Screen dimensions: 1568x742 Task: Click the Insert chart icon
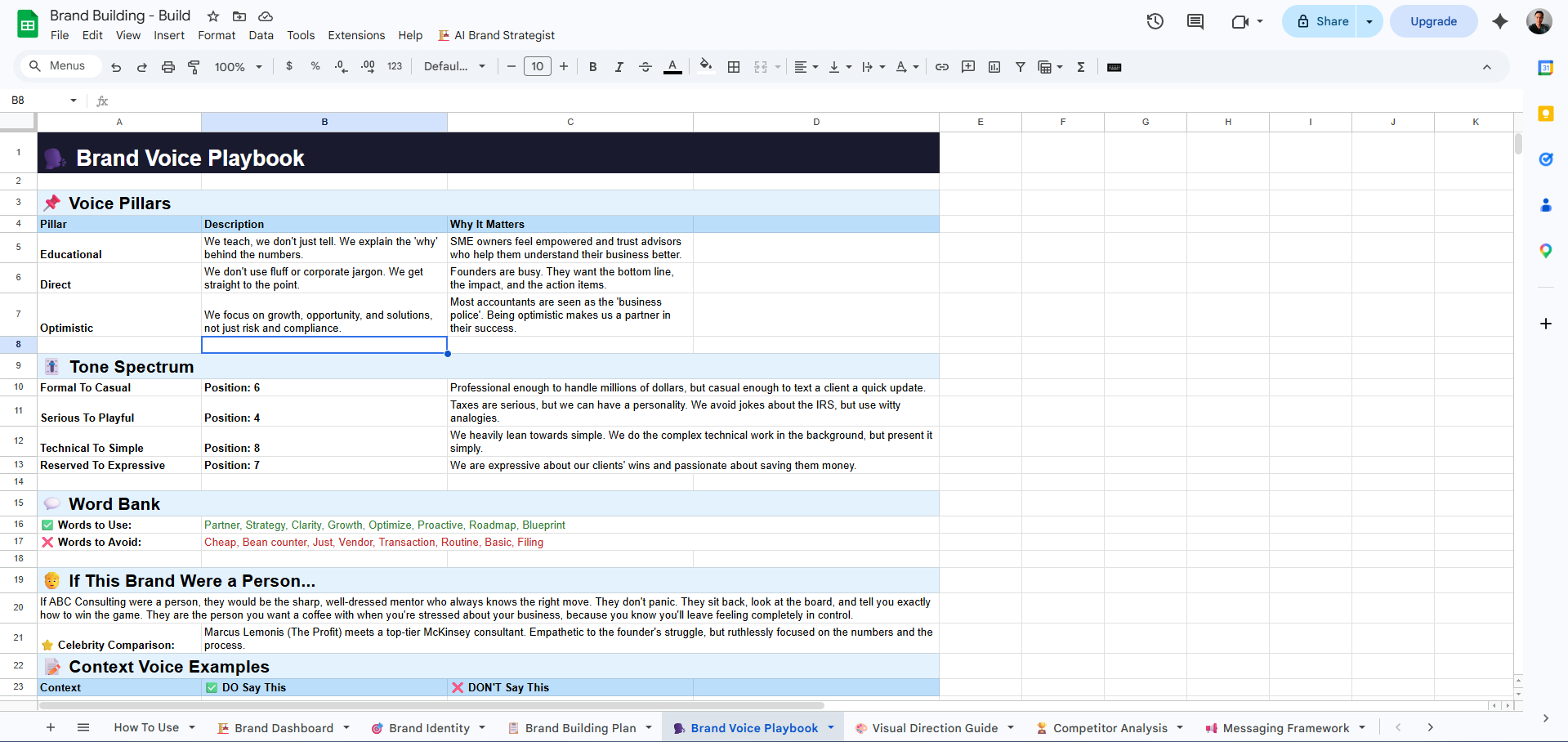tap(994, 67)
